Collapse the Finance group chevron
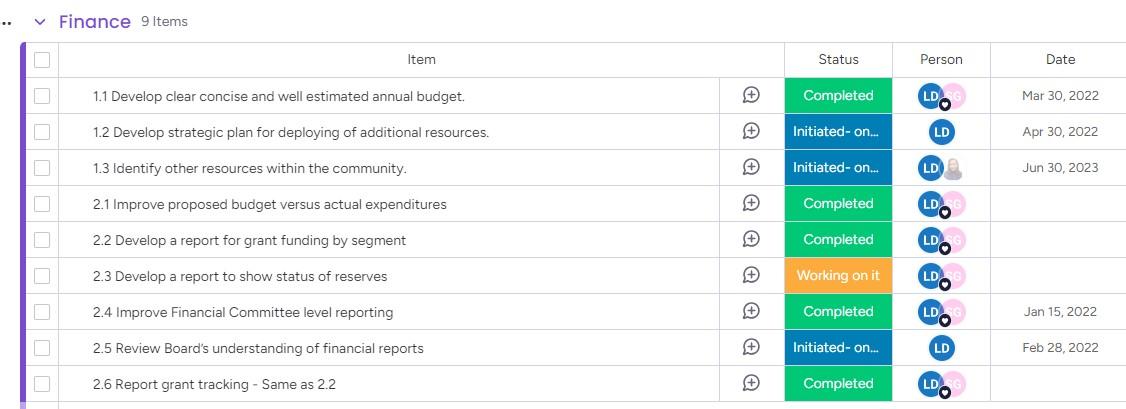Image resolution: width=1126 pixels, height=409 pixels. point(40,22)
